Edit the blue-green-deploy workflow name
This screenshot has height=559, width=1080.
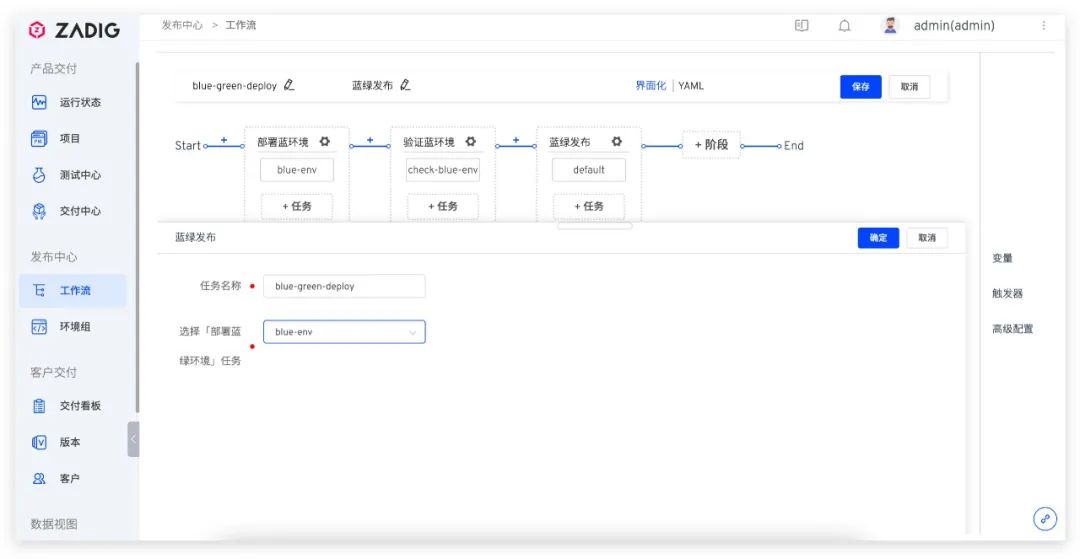tap(289, 85)
